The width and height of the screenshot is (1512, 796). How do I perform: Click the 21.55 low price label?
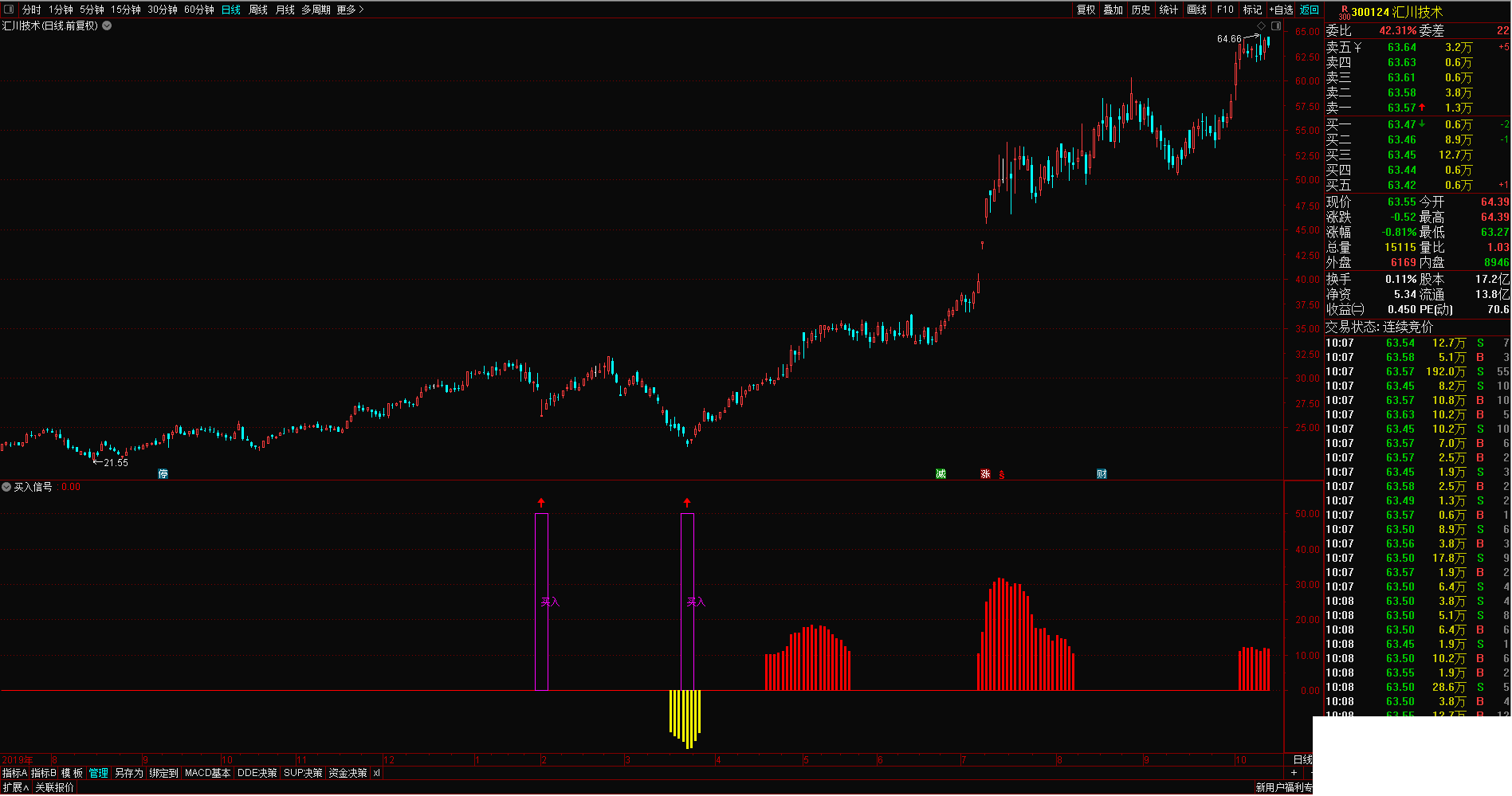(x=116, y=463)
